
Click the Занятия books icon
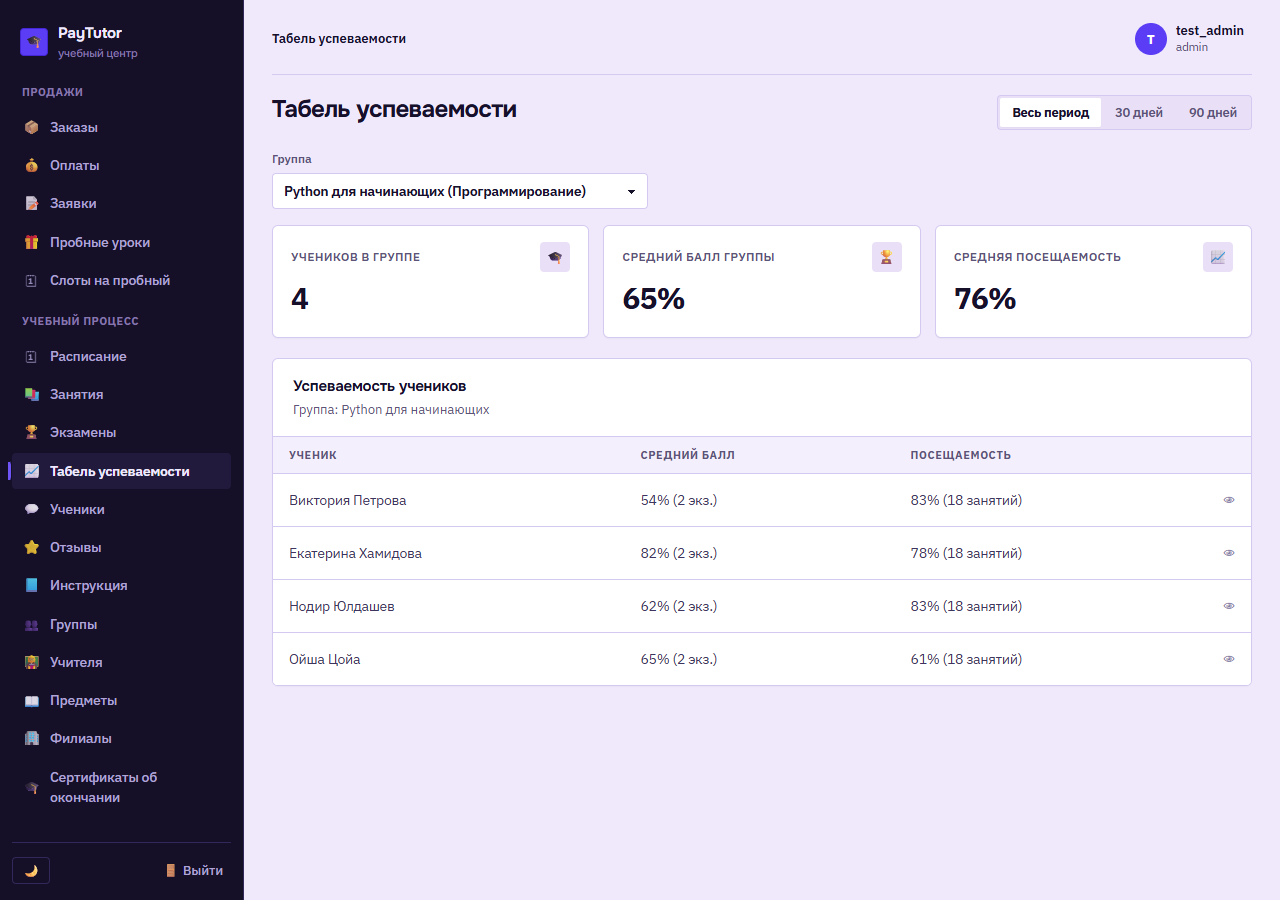(32, 394)
